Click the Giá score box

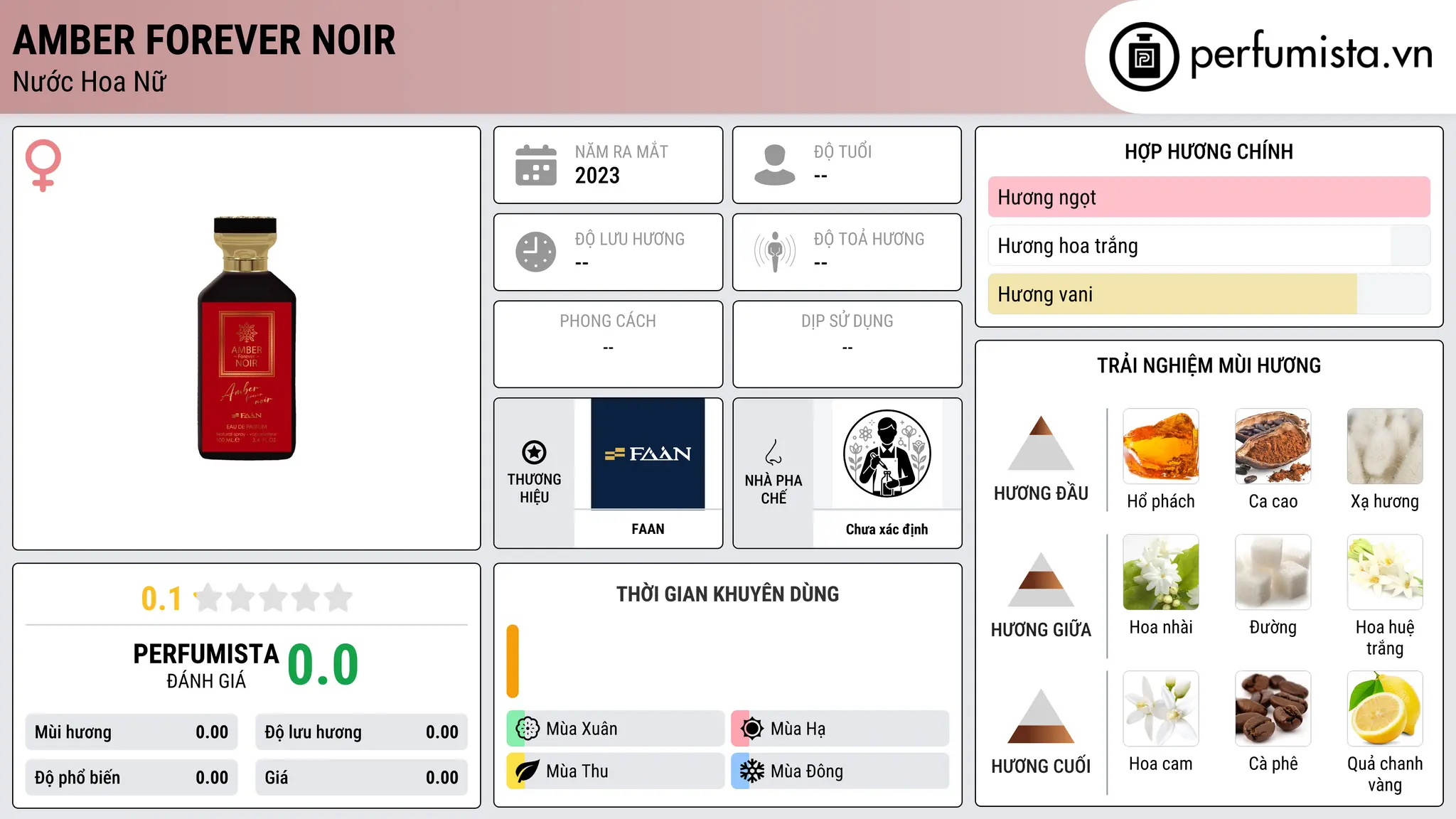click(361, 778)
